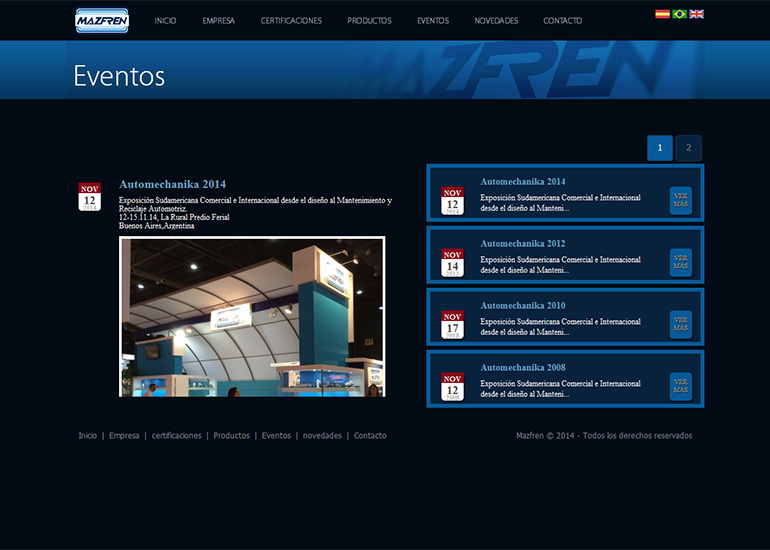The height and width of the screenshot is (550, 770).
Task: Click footer link certificaciones
Action: coord(176,436)
